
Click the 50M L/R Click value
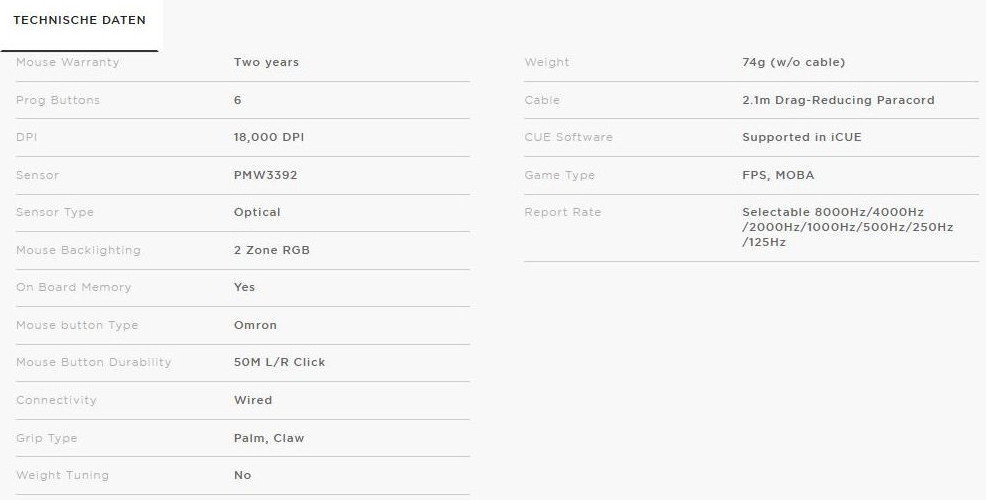tap(279, 362)
